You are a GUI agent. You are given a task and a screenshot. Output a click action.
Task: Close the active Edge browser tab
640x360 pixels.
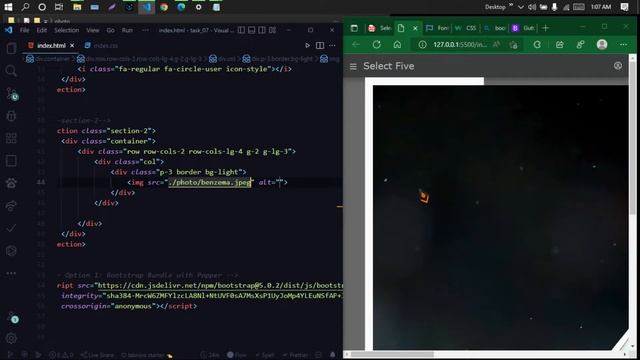(415, 28)
